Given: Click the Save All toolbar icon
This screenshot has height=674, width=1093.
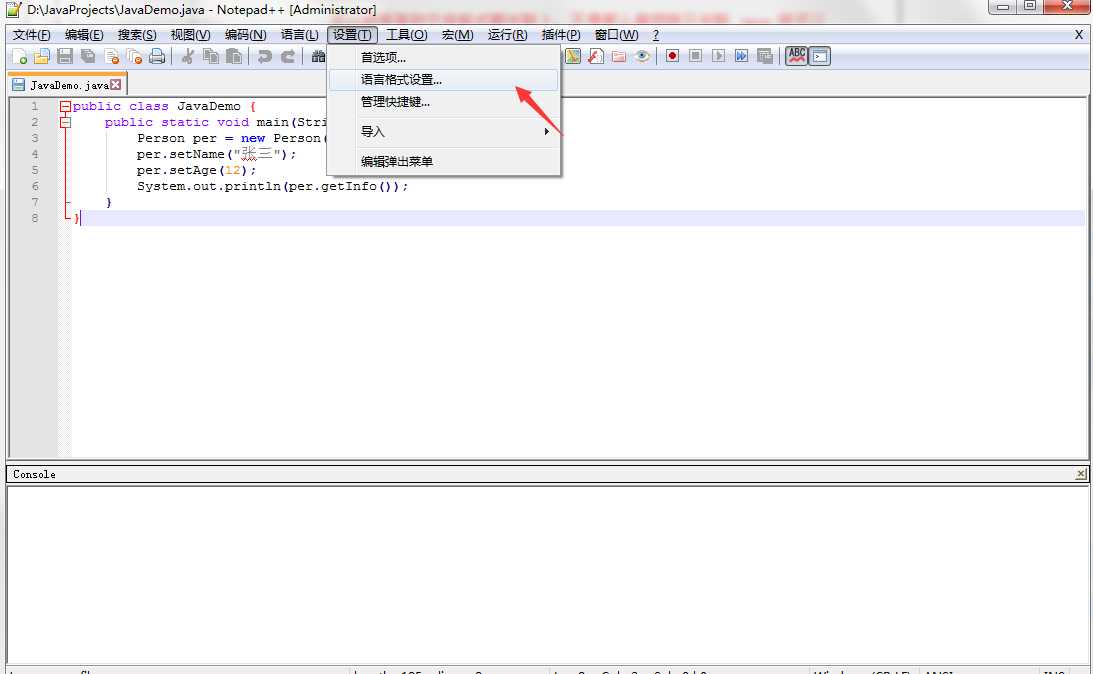Looking at the screenshot, I should [88, 56].
